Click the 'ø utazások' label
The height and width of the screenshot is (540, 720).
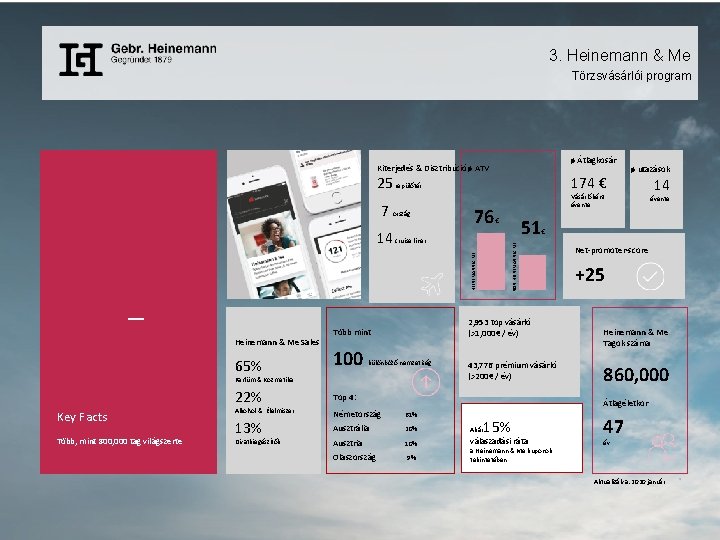pos(650,169)
